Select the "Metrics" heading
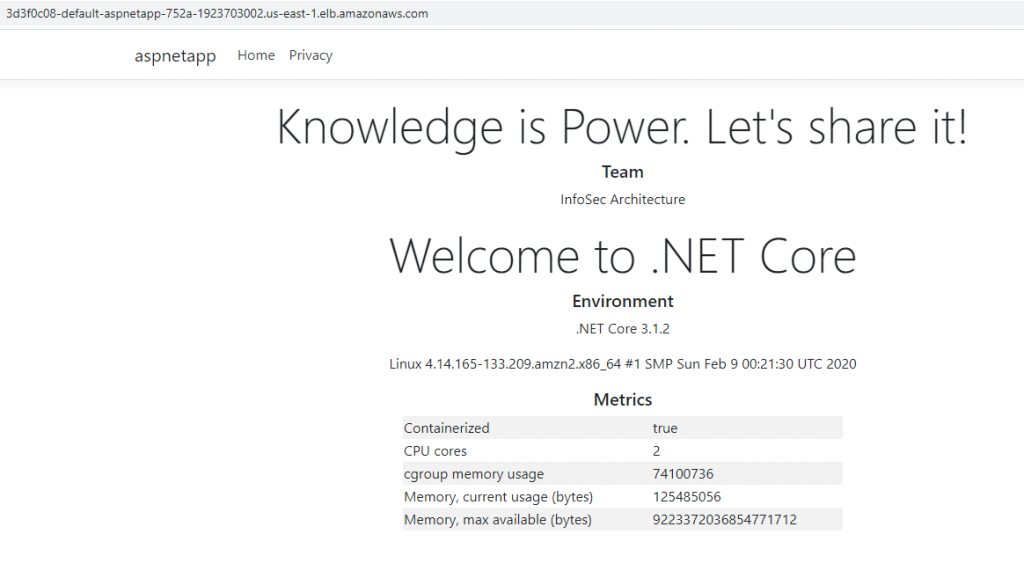1024x578 pixels. 622,400
